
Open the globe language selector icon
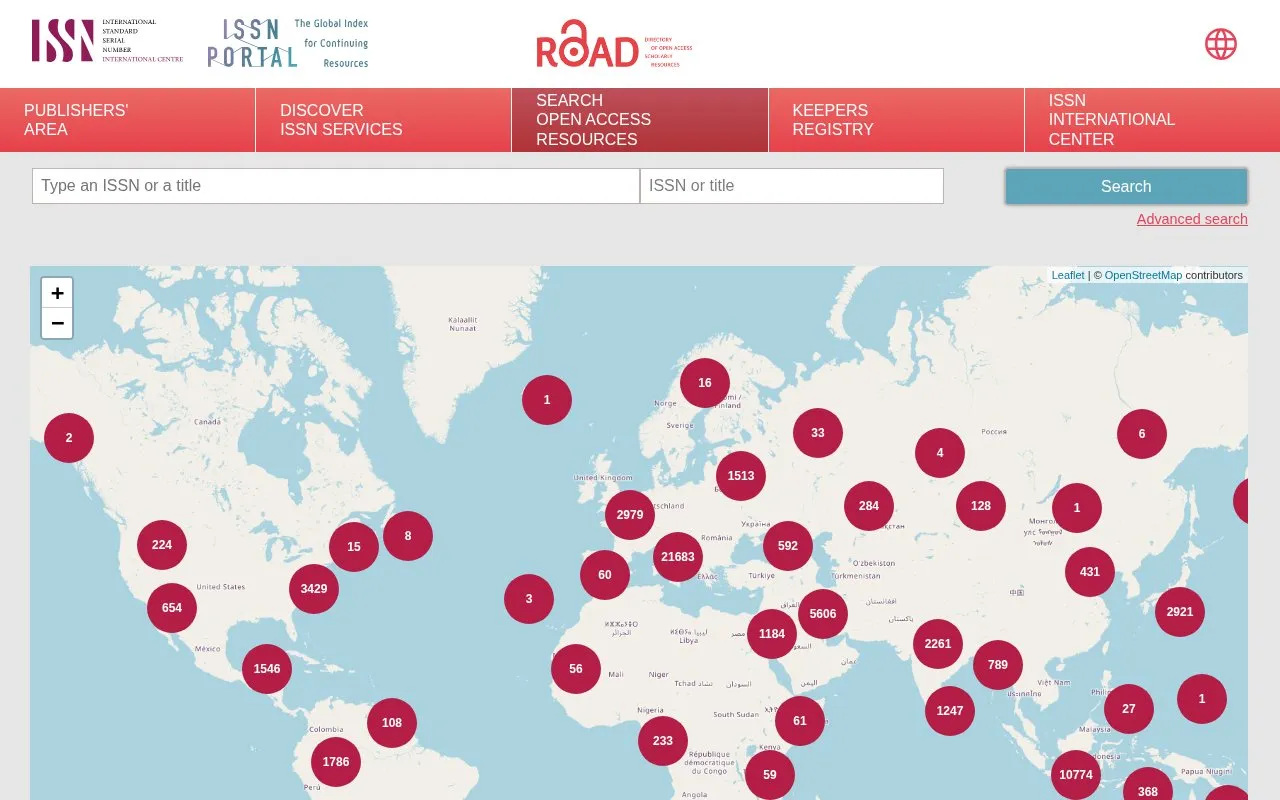coord(1221,44)
